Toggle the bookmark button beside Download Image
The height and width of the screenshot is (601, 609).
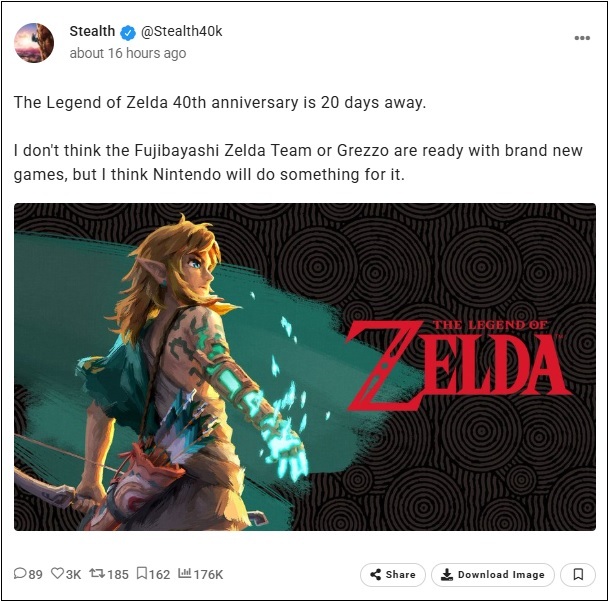tap(578, 575)
